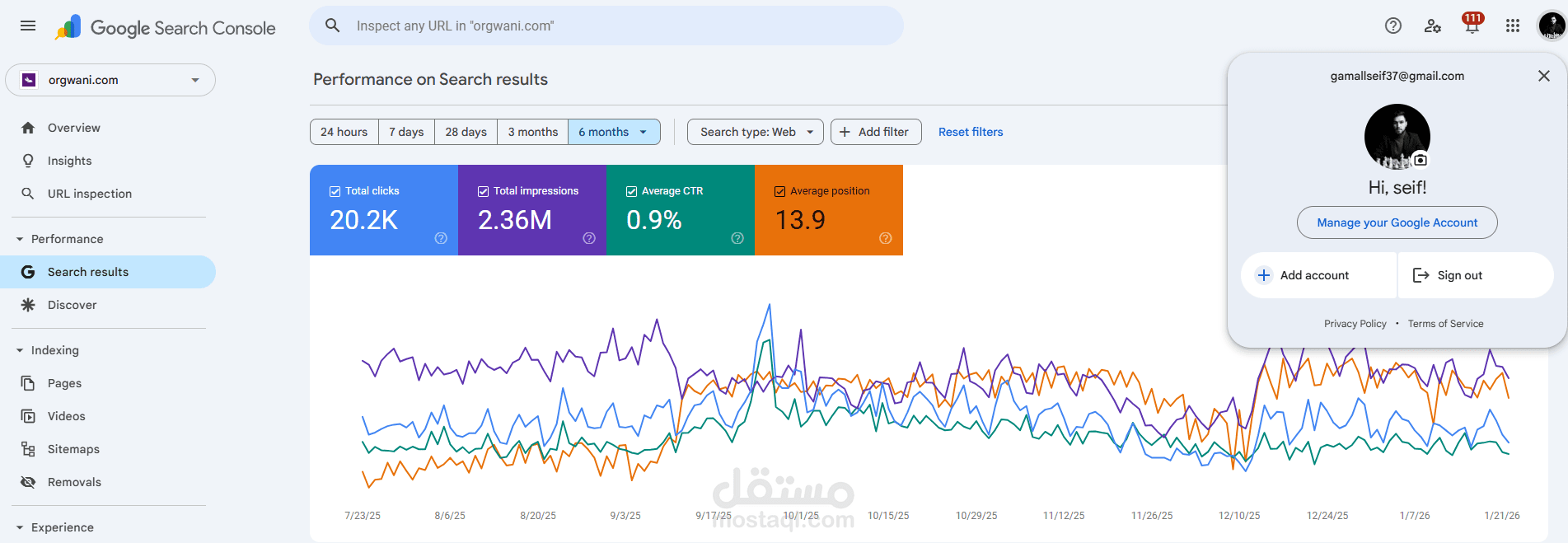Open Sitemaps in the sidebar
Image resolution: width=1568 pixels, height=543 pixels.
[108, 449]
